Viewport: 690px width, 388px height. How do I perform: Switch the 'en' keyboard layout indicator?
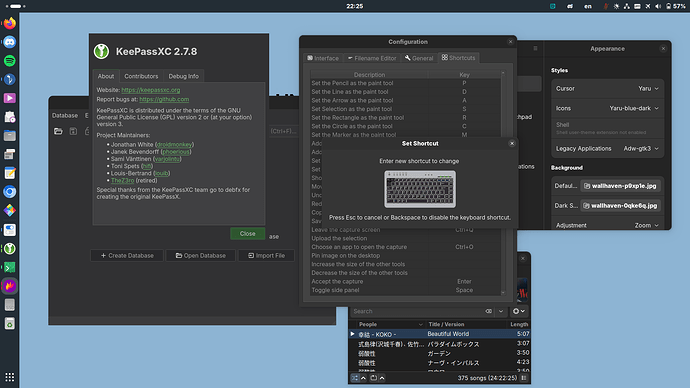588,6
